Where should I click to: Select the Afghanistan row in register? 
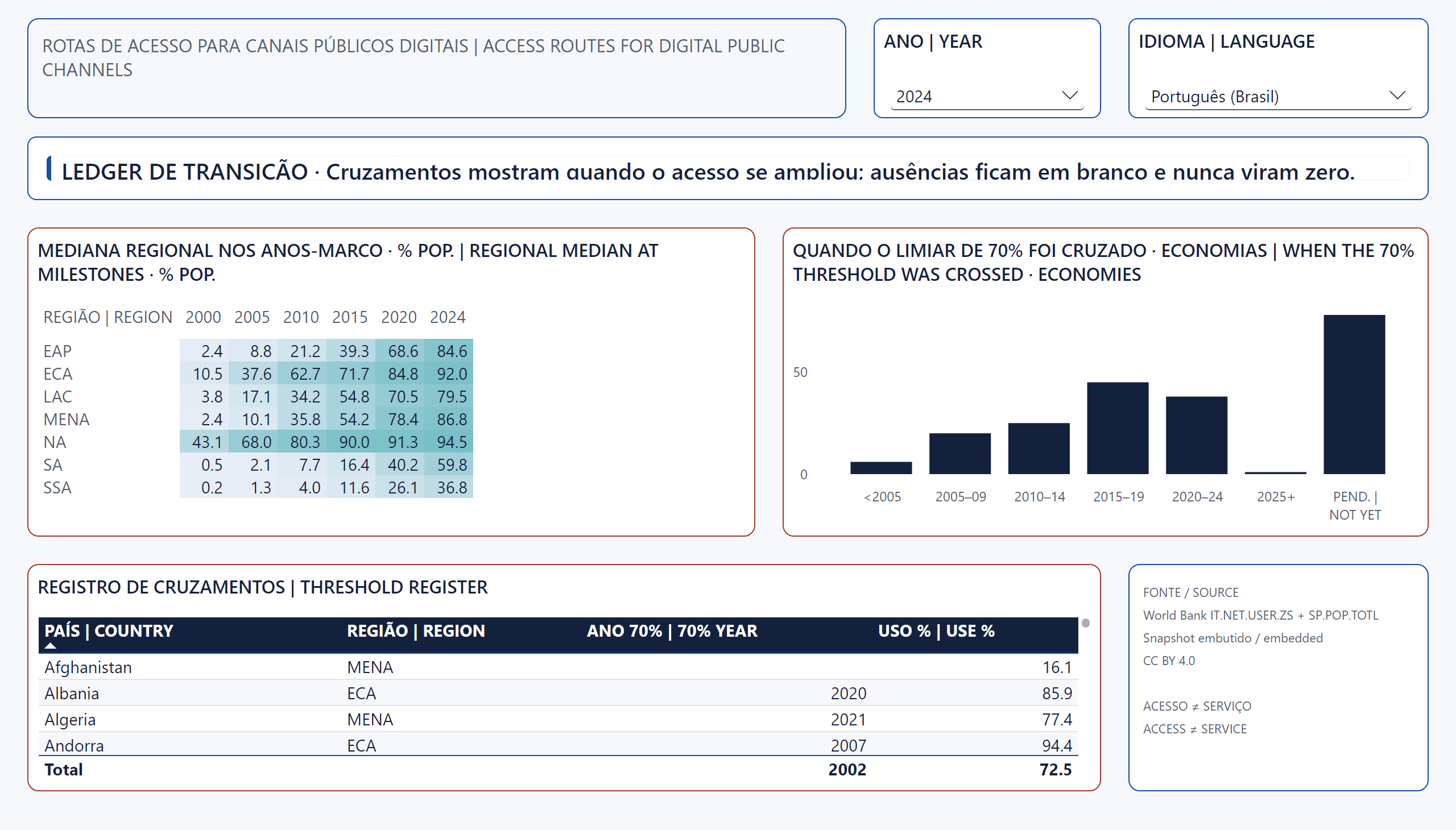[559, 667]
